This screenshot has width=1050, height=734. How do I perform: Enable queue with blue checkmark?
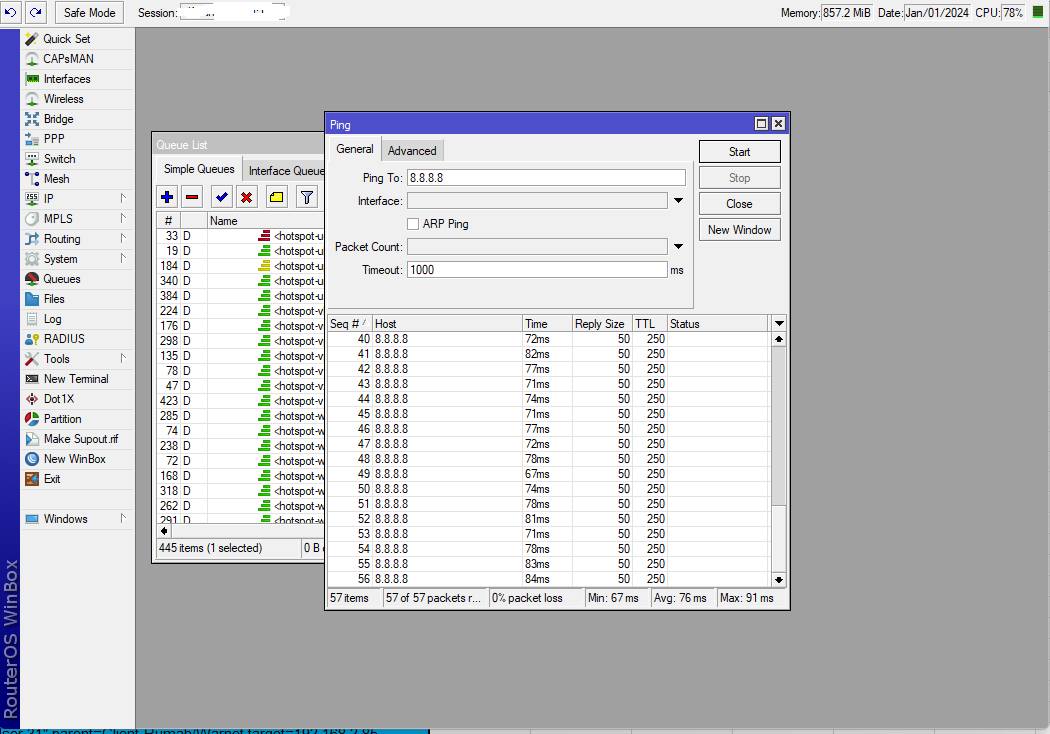(x=222, y=197)
